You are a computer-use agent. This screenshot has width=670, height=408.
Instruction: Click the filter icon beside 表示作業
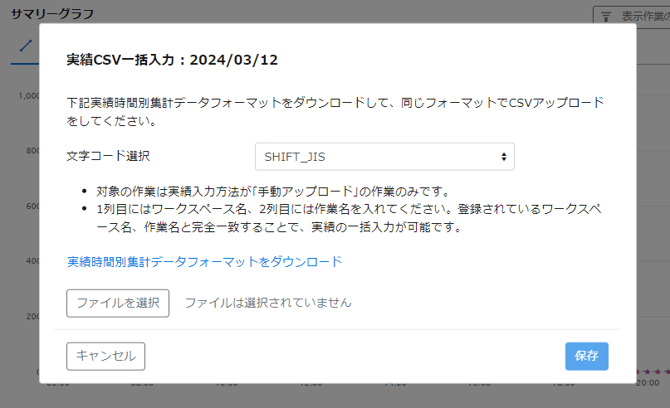(604, 17)
